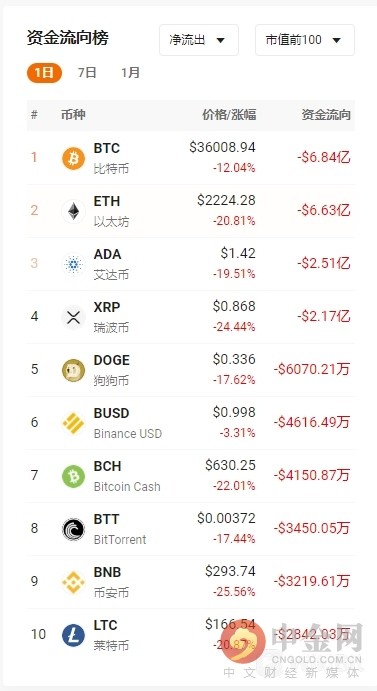Click the 价格/涨幅 column header
Image resolution: width=377 pixels, height=691 pixels.
point(229,115)
